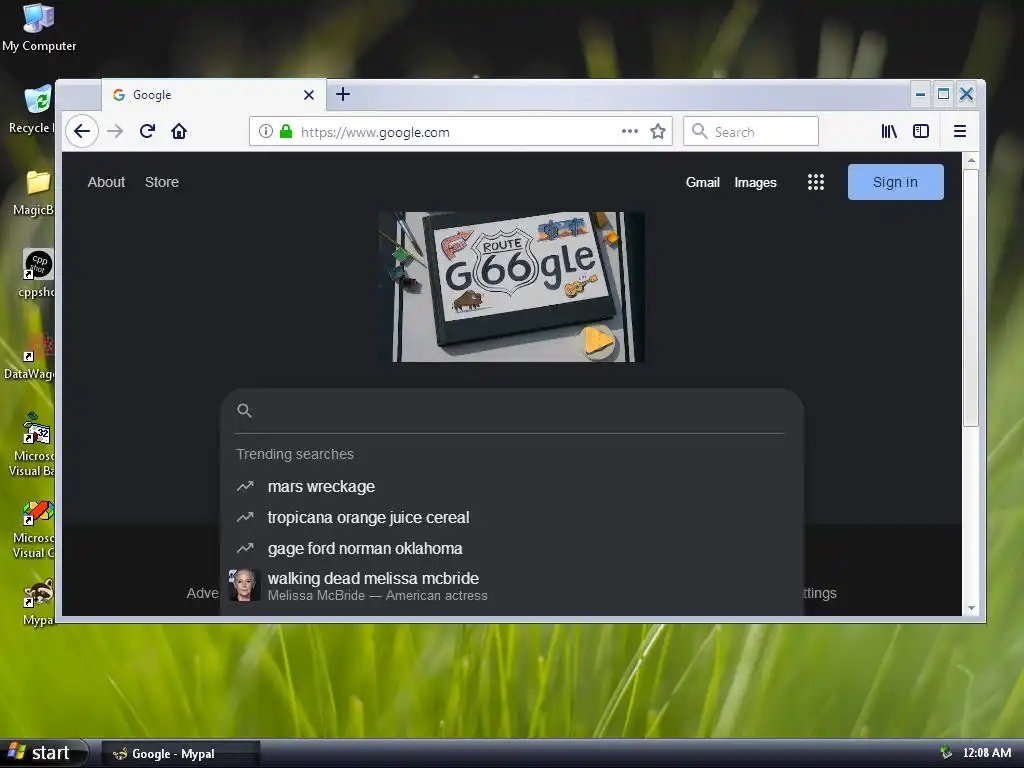Select the Mypal raccoon desktop shortcut
The width and height of the screenshot is (1024, 768).
38,603
